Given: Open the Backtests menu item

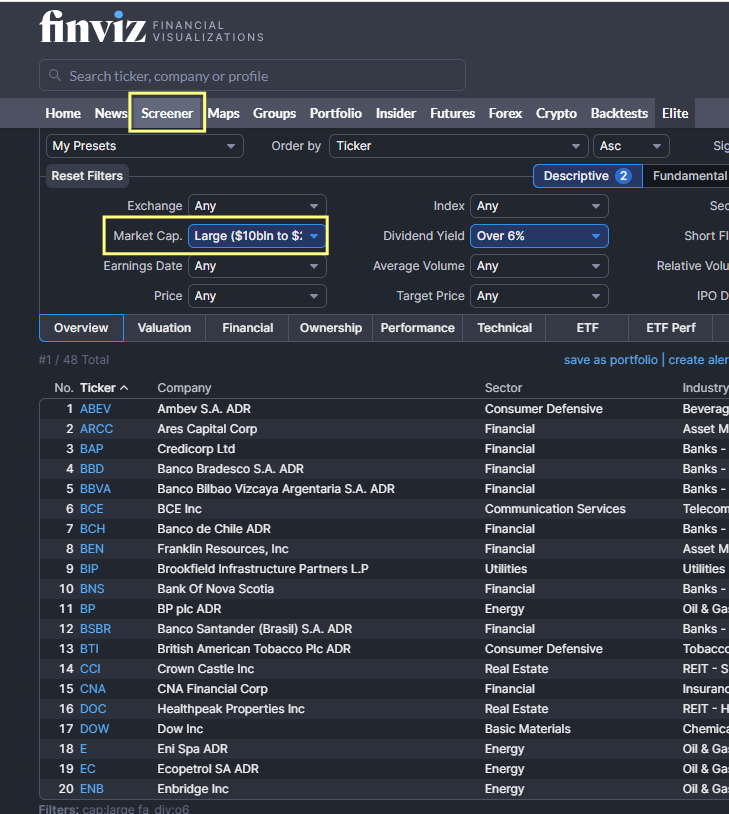Looking at the screenshot, I should point(619,113).
